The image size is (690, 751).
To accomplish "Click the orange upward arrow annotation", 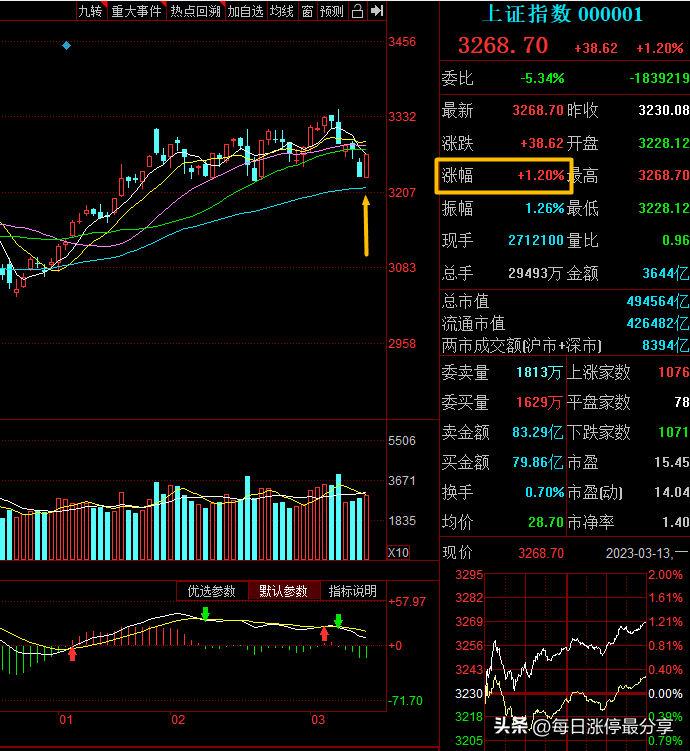I will click(366, 225).
